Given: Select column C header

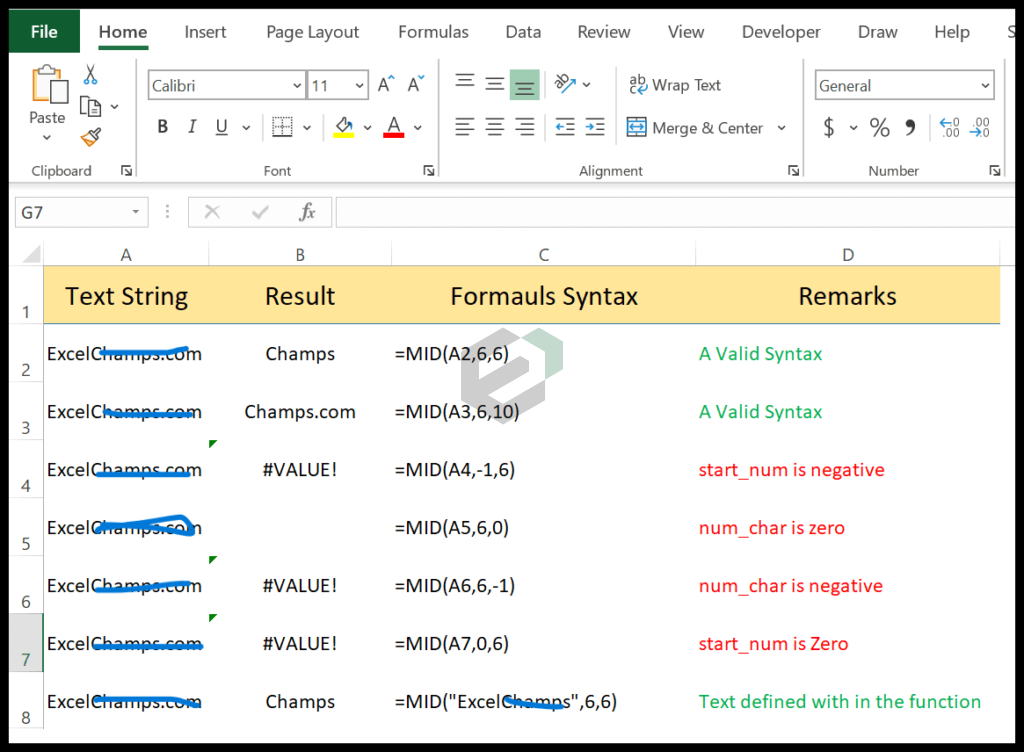Looking at the screenshot, I should tap(543, 254).
